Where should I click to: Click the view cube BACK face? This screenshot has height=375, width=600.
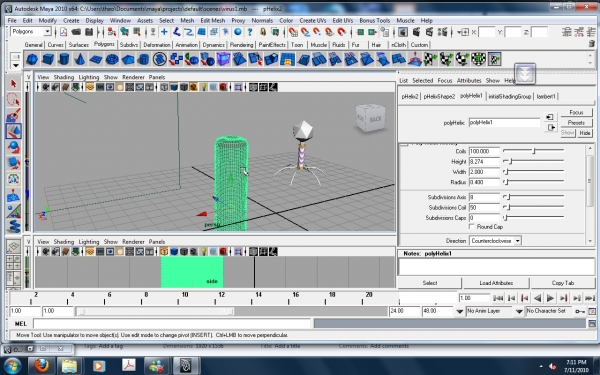[x=375, y=119]
